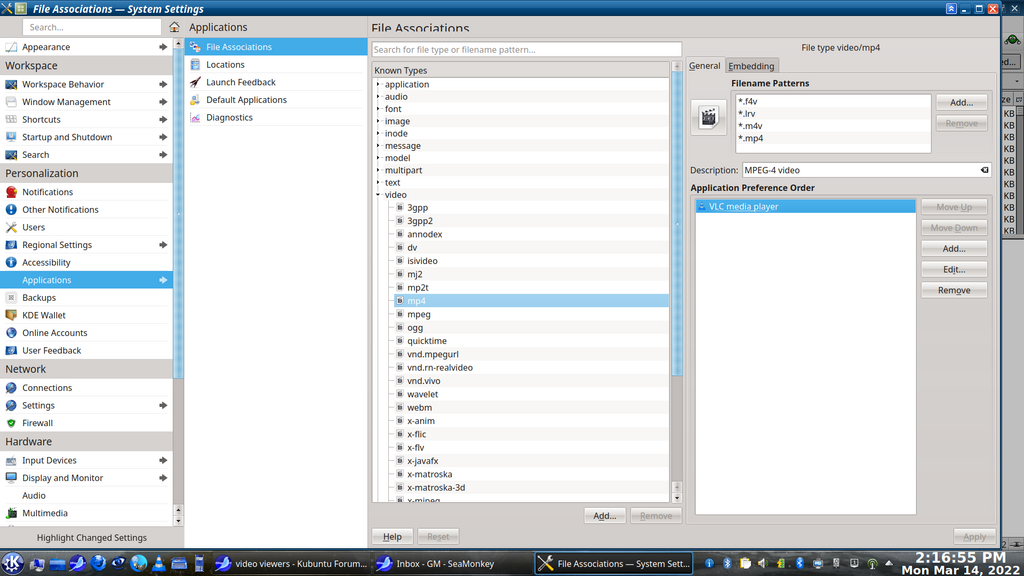Open Window Management settings
Screen dimensions: 1024x576
(86, 102)
